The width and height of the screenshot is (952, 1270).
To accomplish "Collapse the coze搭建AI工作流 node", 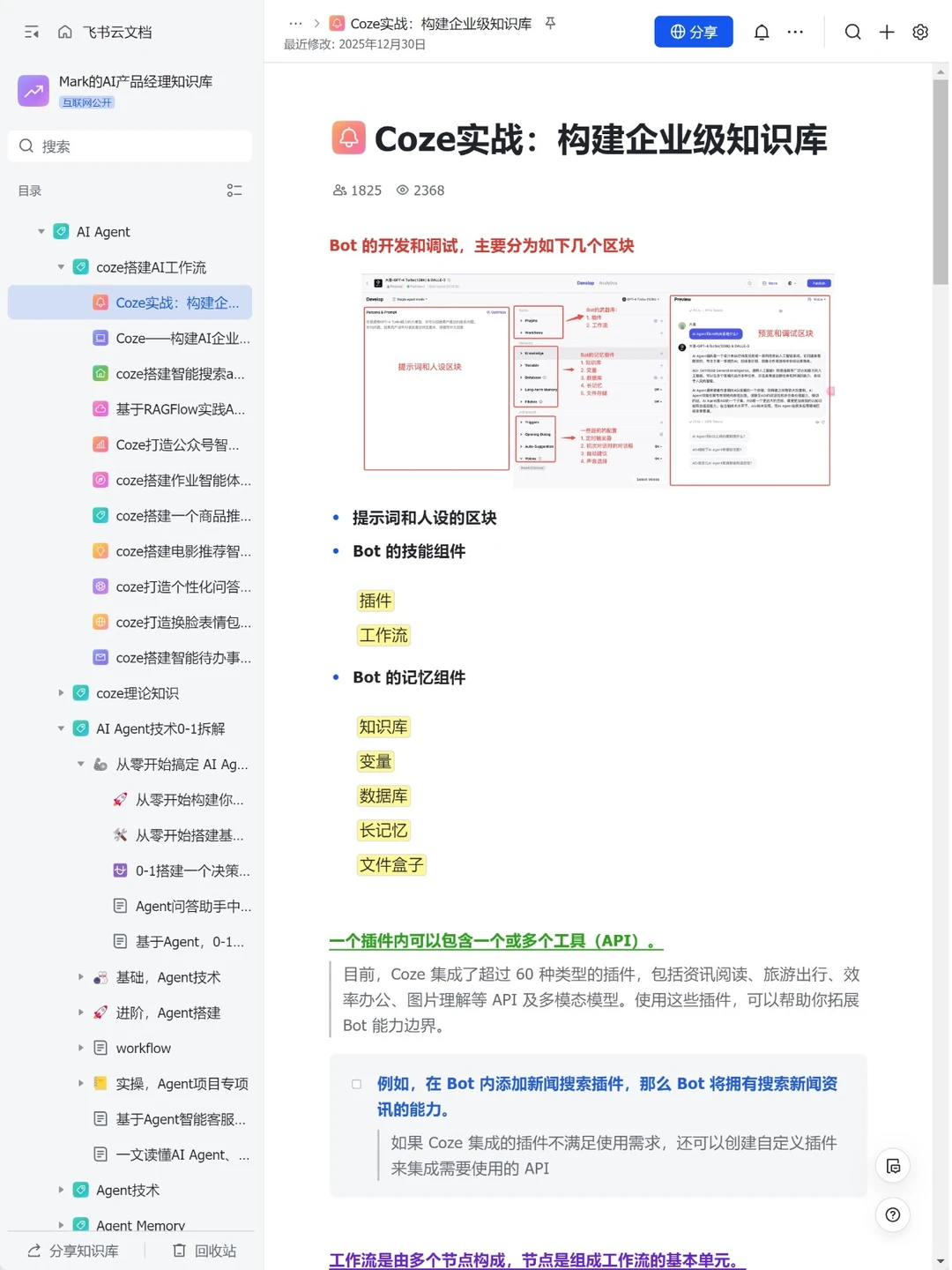I will coord(61,266).
